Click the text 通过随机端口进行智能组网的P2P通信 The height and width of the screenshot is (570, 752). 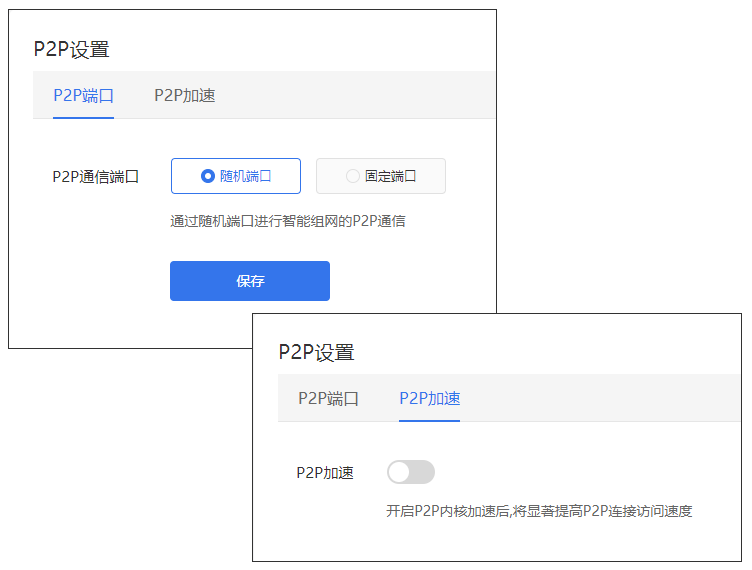tap(288, 221)
